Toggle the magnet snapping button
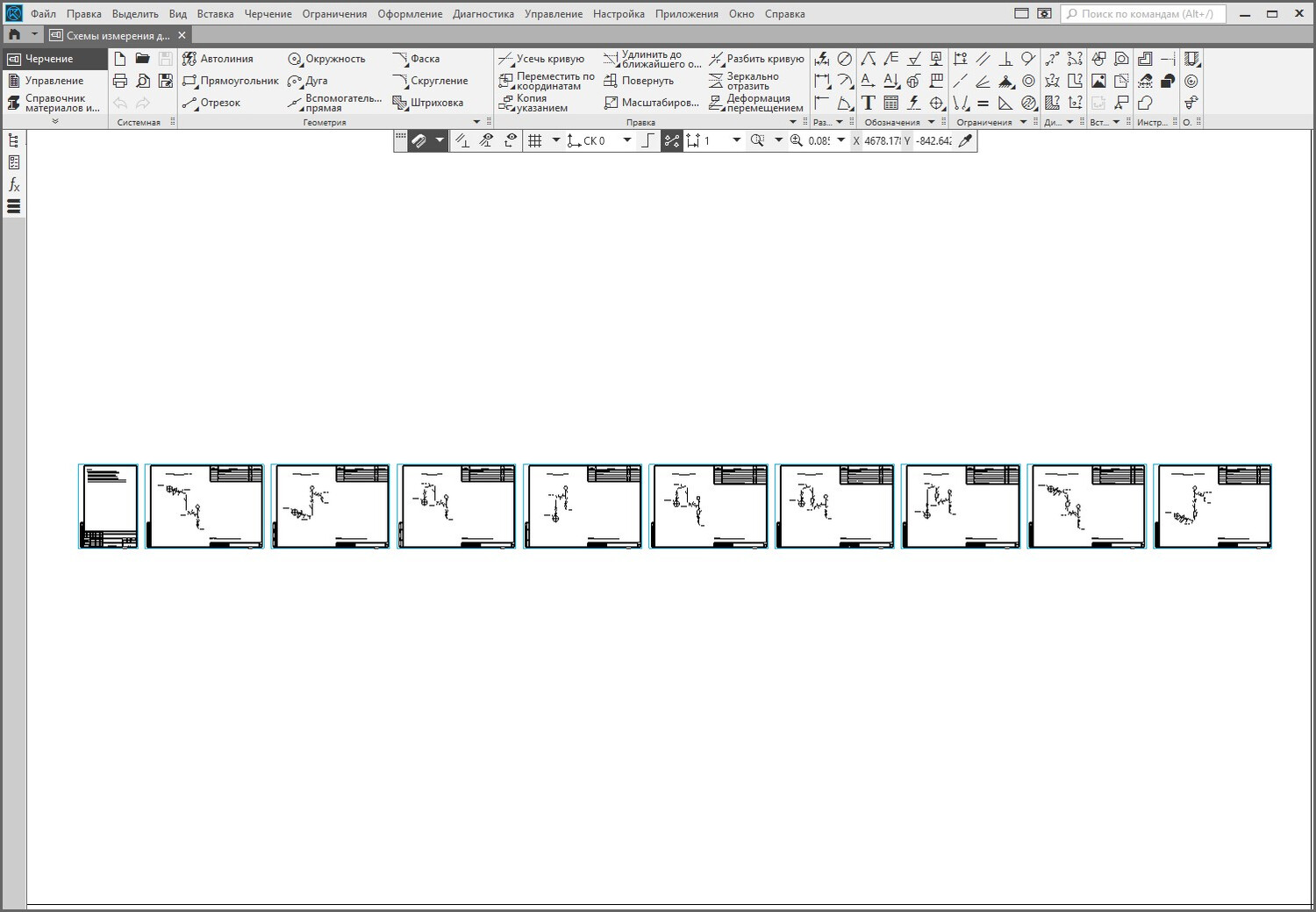 pos(419,140)
